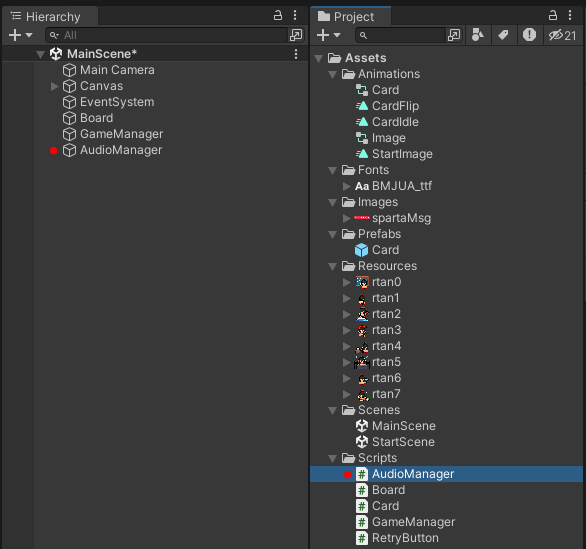Select the rtan2 sprite asset
This screenshot has height=549, width=586.
(378, 314)
